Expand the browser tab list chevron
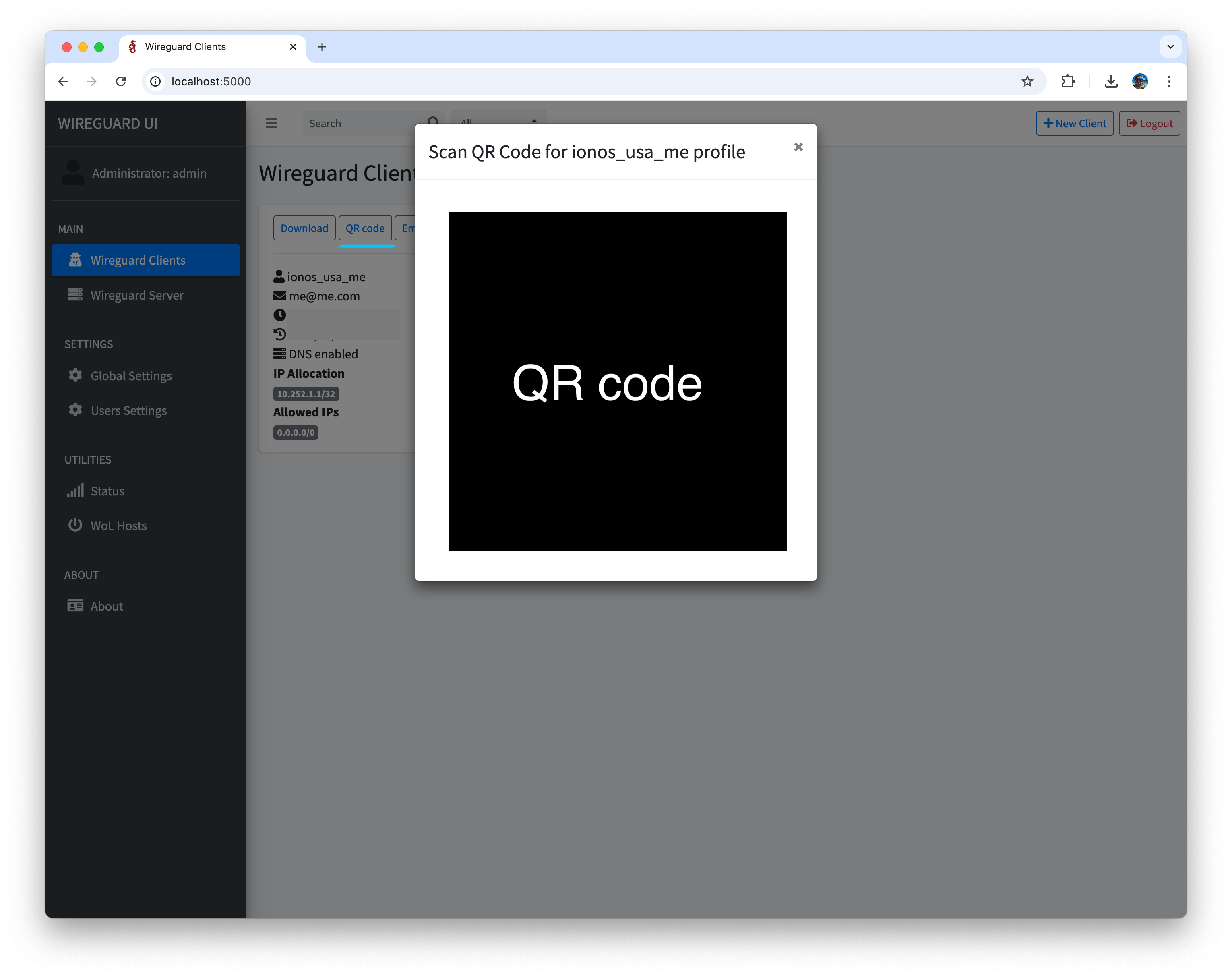The width and height of the screenshot is (1232, 978). coord(1170,47)
